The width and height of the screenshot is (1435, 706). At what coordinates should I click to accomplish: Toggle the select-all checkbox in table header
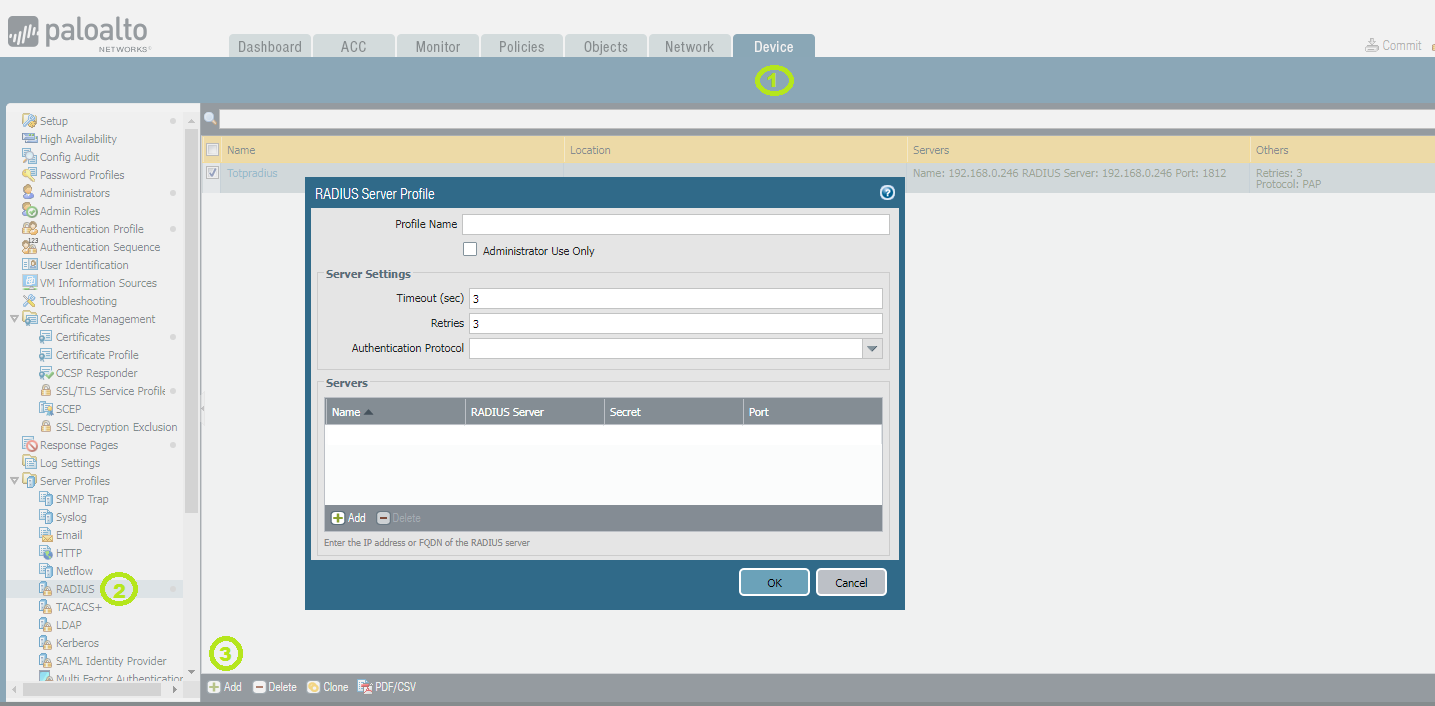click(212, 150)
